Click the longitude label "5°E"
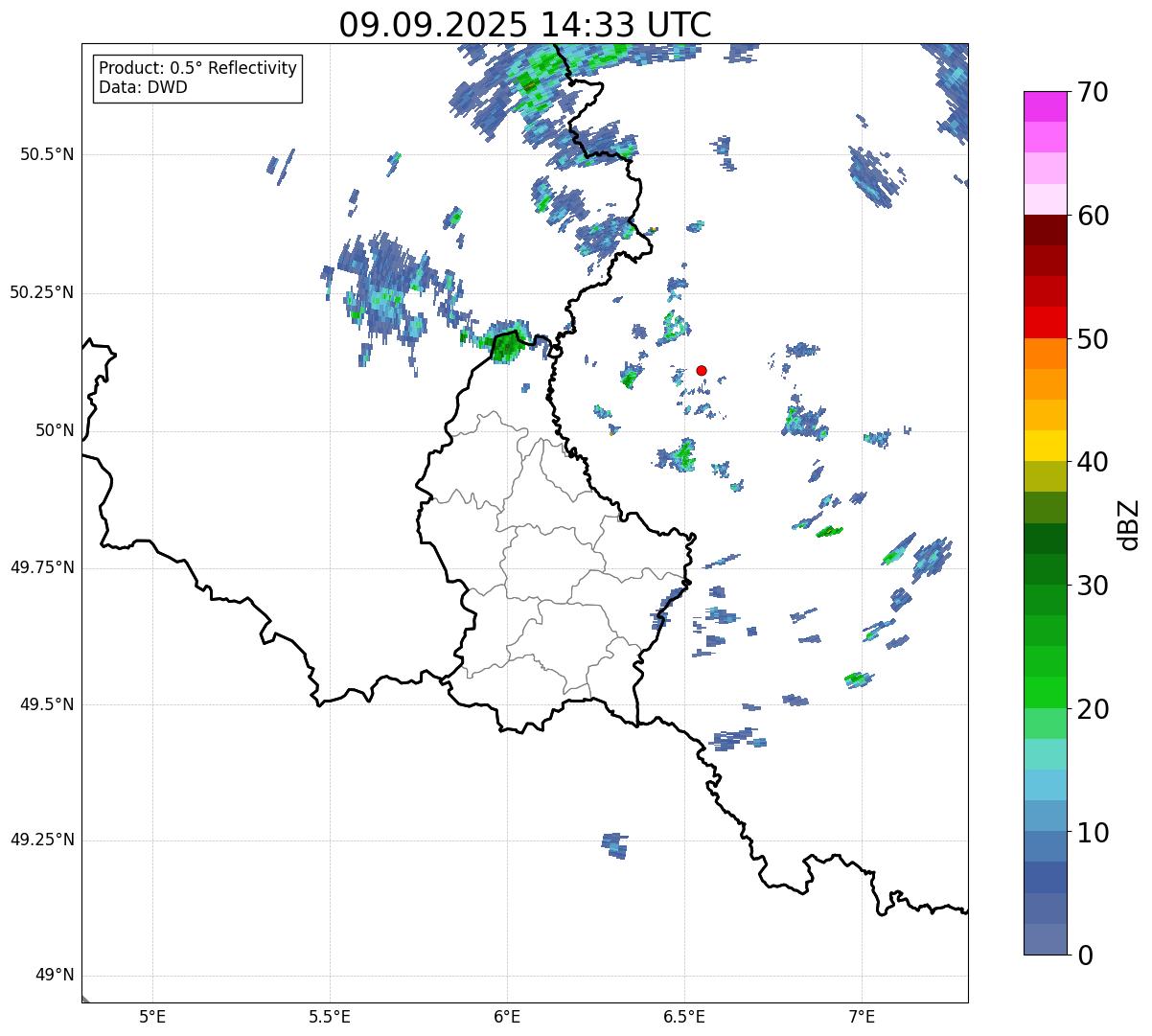The height and width of the screenshot is (1036, 1152). click(152, 1017)
